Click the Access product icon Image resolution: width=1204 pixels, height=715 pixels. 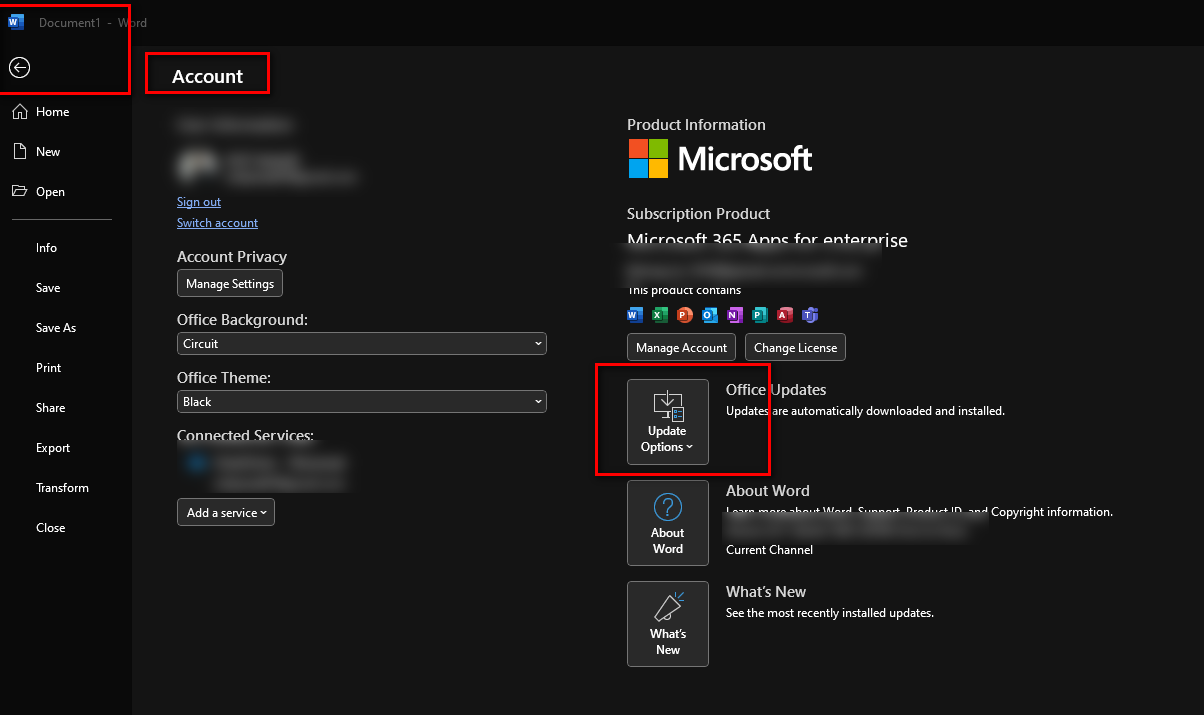[x=785, y=315]
